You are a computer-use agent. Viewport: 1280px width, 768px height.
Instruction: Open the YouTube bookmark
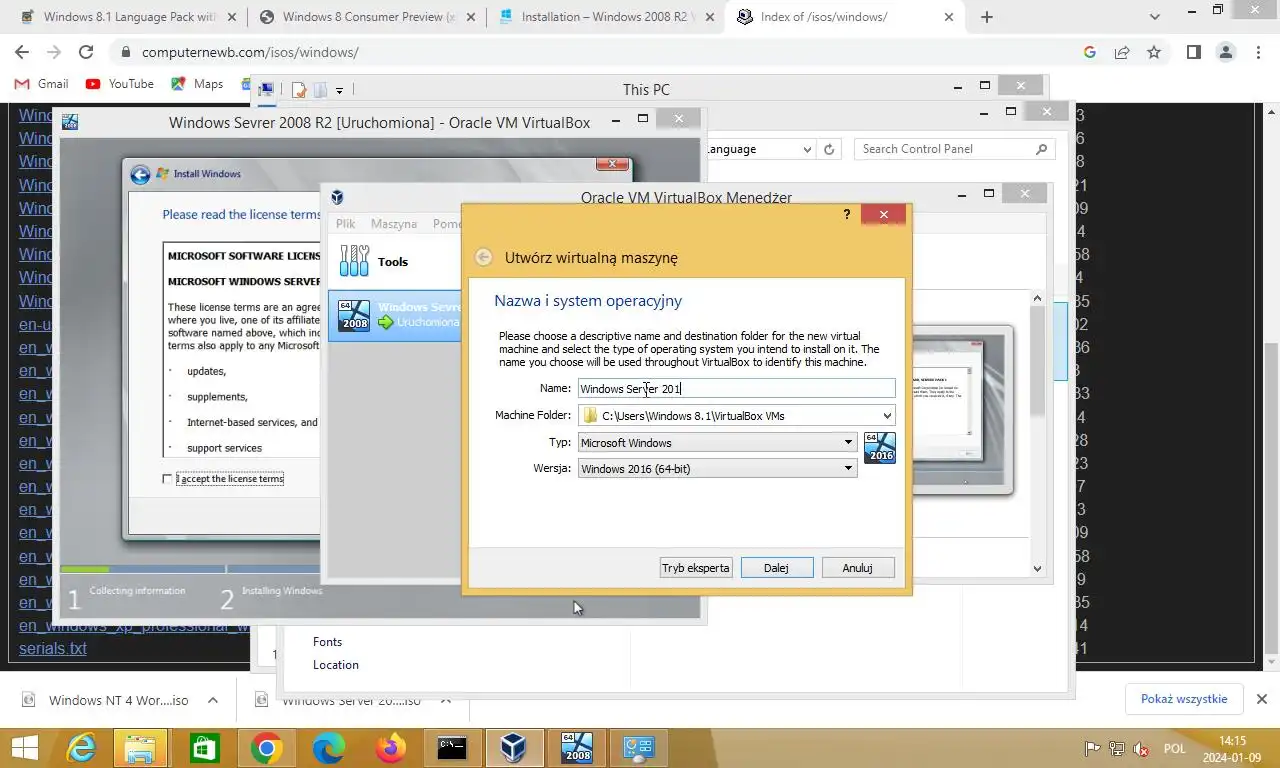click(x=120, y=84)
